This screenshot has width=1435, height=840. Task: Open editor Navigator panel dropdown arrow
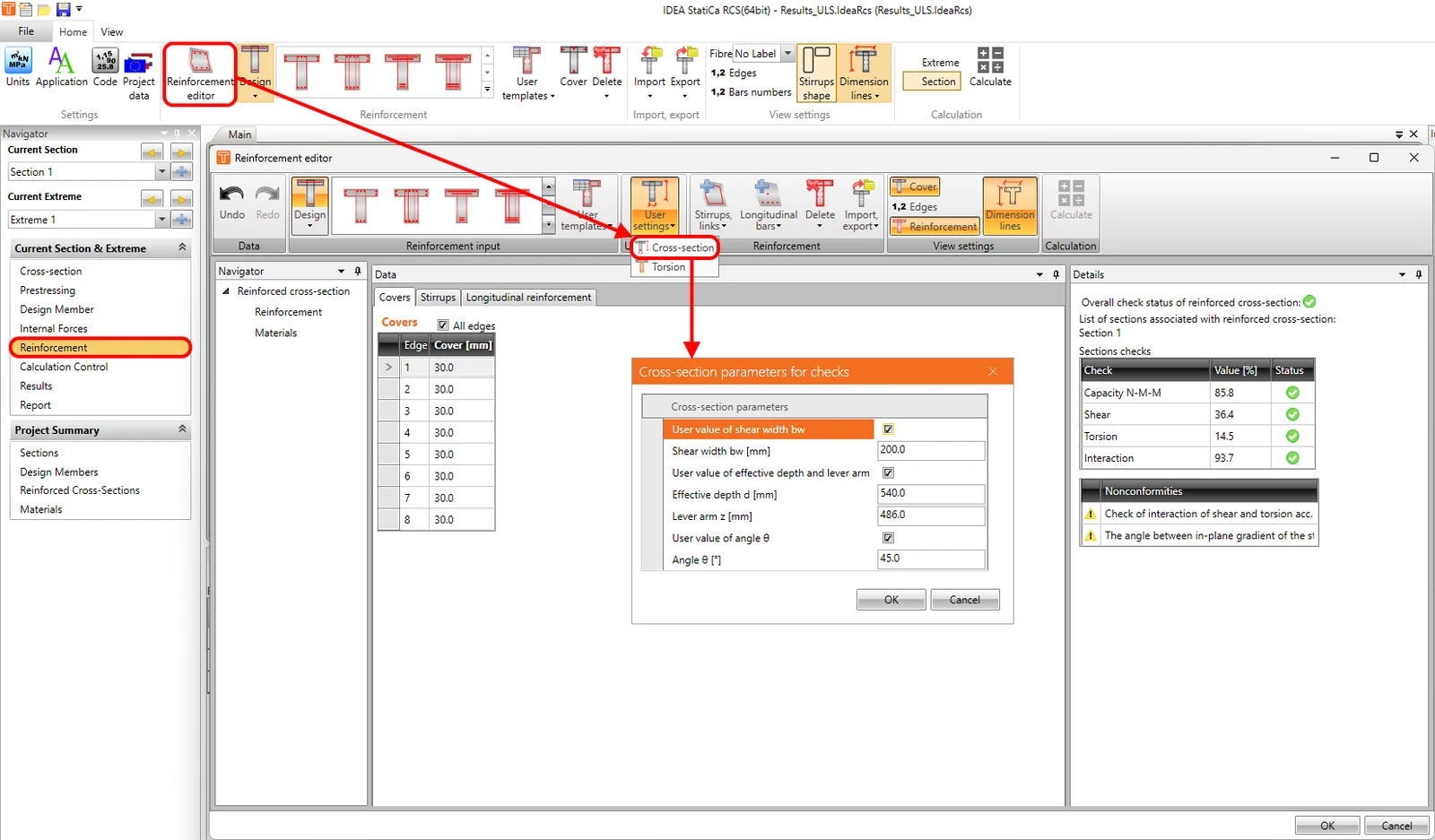coord(341,271)
